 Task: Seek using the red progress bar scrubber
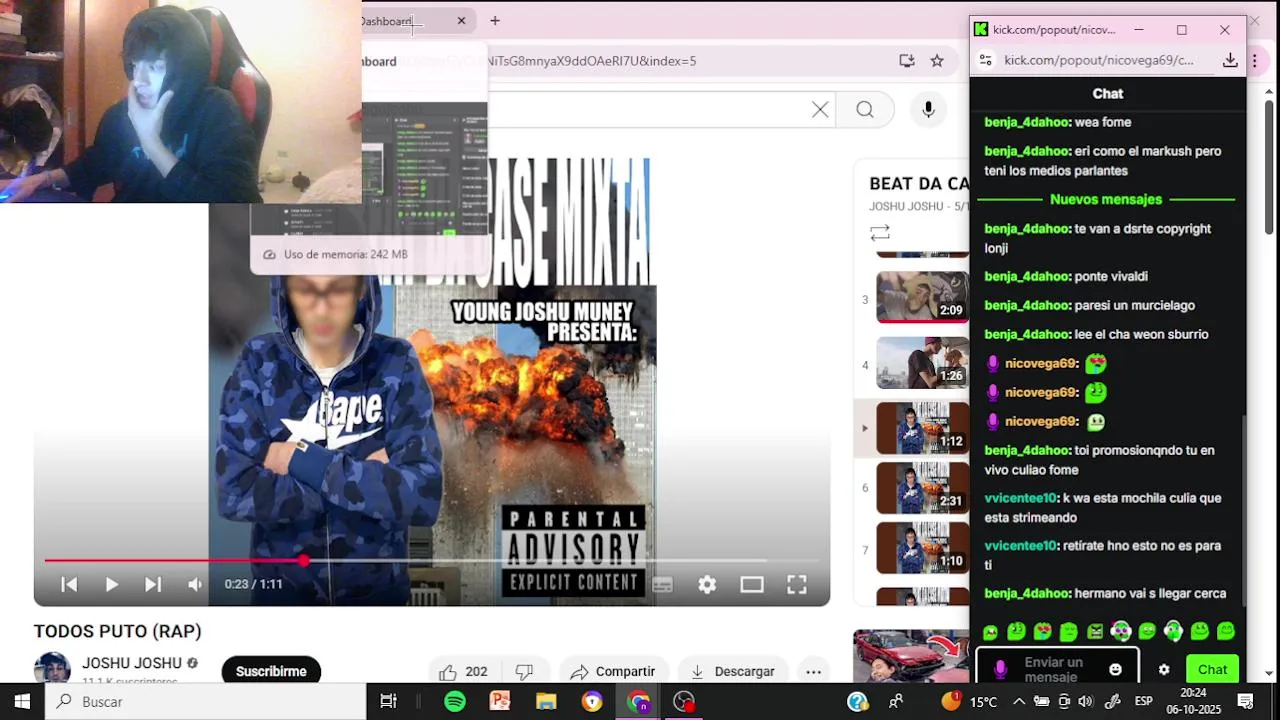coord(303,561)
